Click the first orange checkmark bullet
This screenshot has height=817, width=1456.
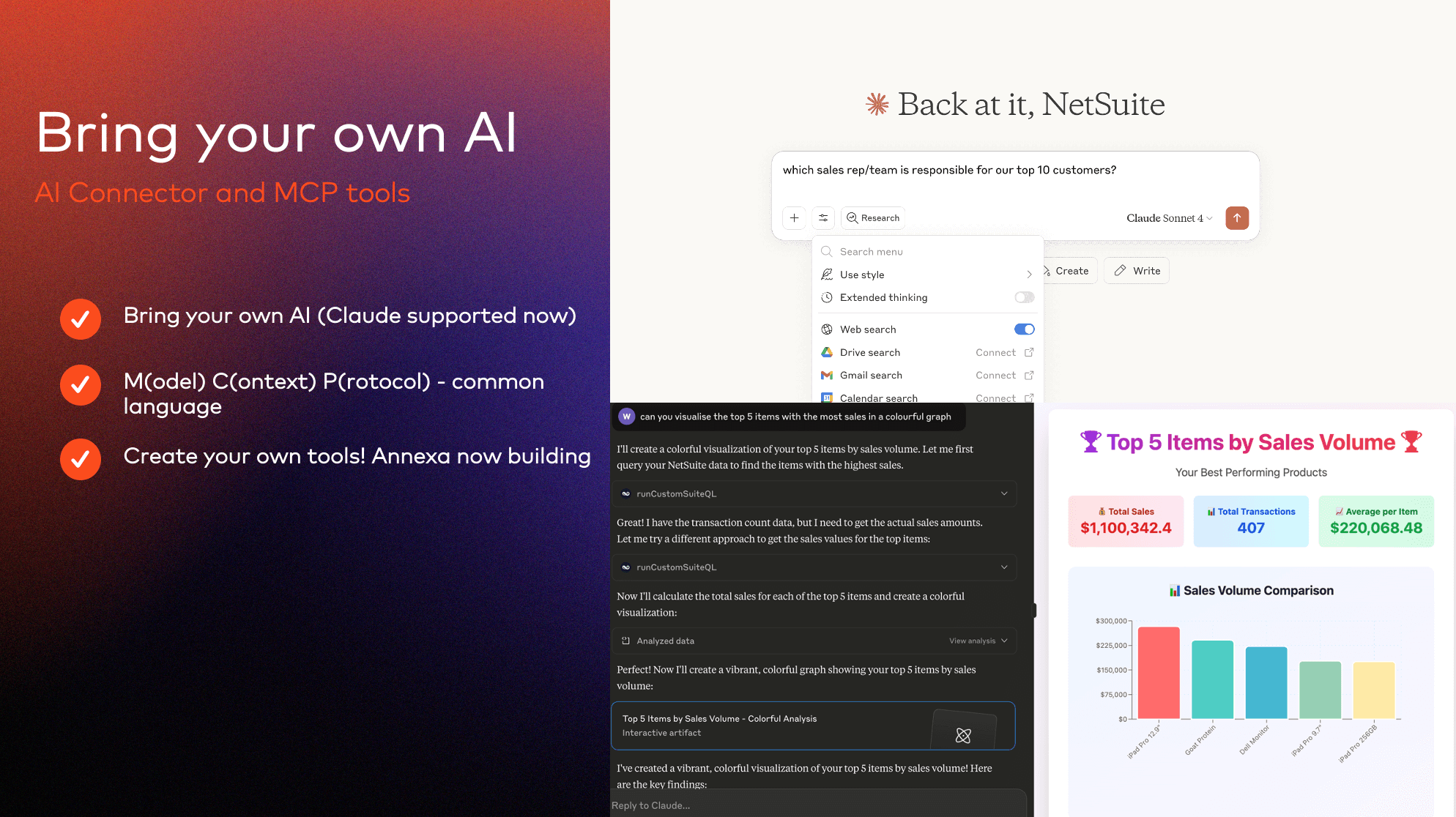click(81, 319)
